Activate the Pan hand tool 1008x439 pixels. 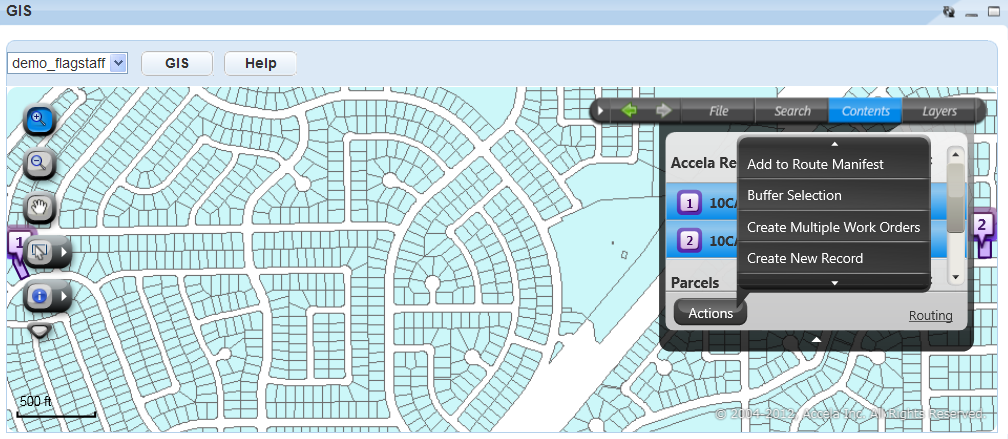[x=39, y=209]
